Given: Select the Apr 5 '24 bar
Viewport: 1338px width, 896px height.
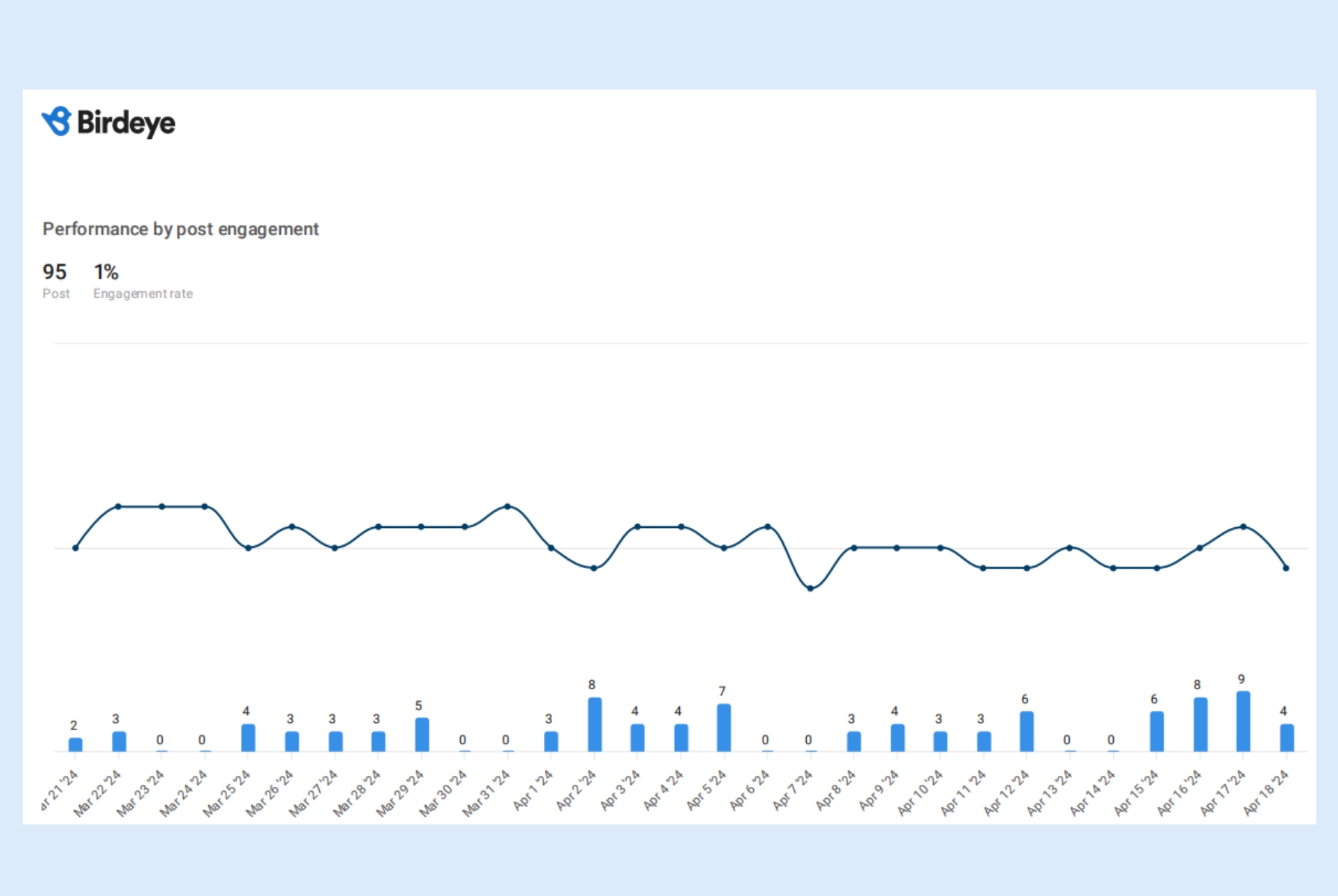Looking at the screenshot, I should coord(724,727).
